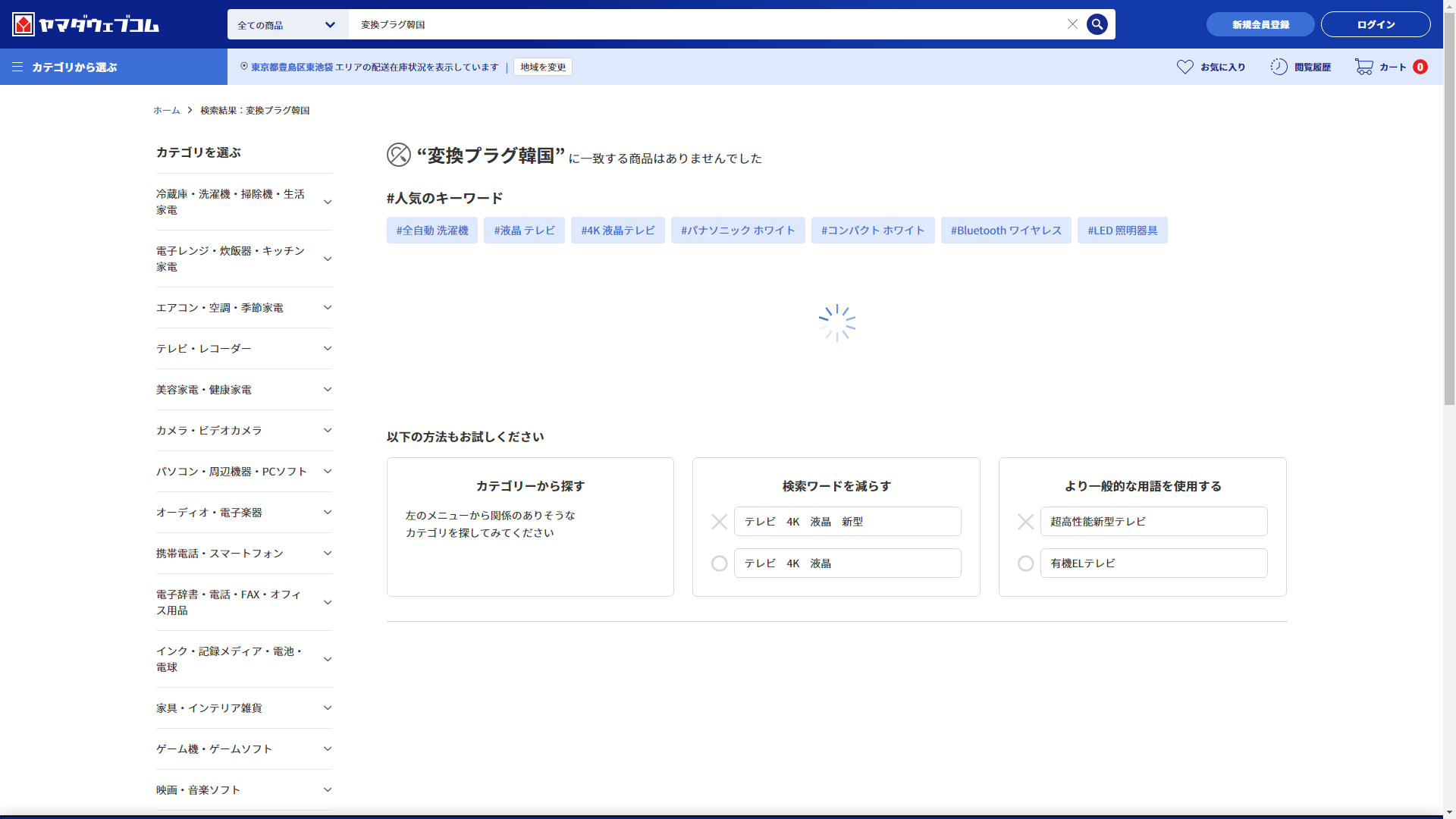
Task: Expand カメラ・ビデオカメラ category
Action: (x=328, y=431)
